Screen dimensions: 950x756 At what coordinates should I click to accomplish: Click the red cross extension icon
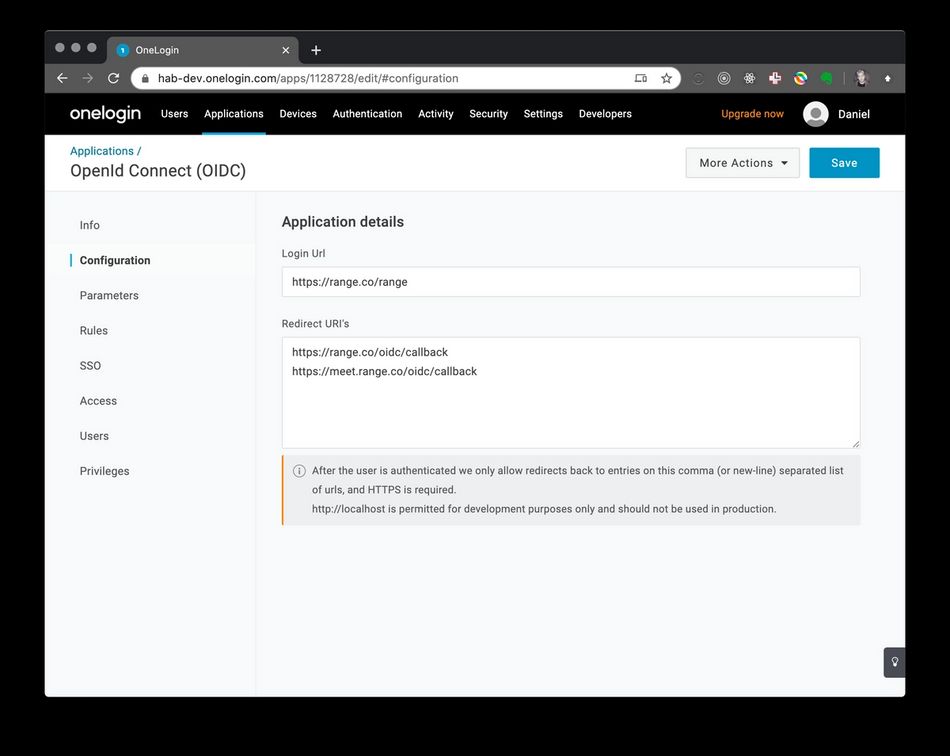coord(775,78)
